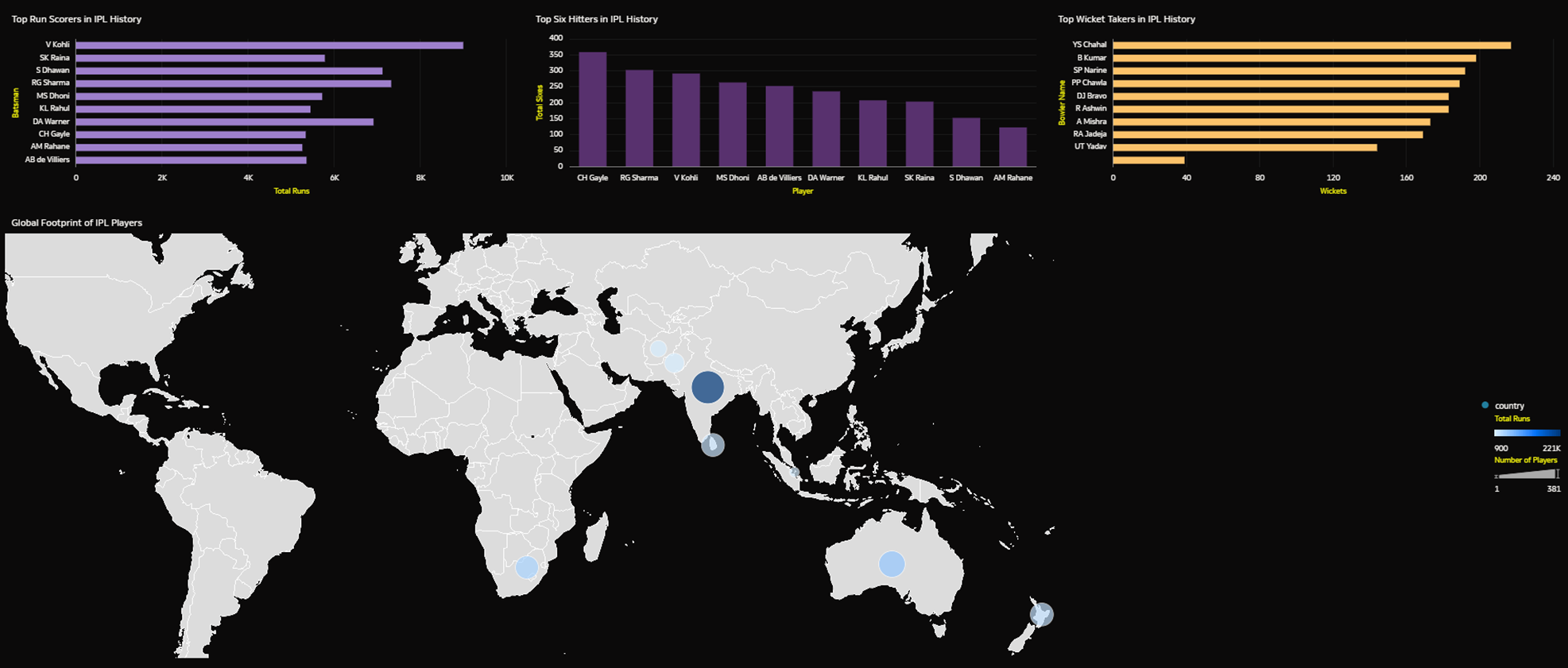1568x668 pixels.
Task: Click the Number of Players size legend
Action: tap(1527, 474)
